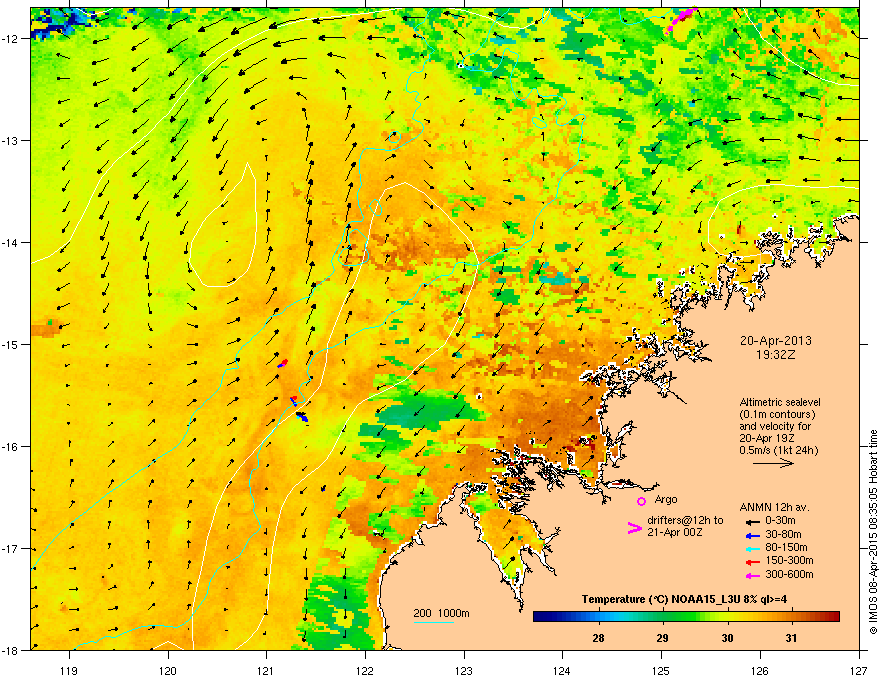Image resolution: width=880 pixels, height=680 pixels.
Task: Click the longitude label '123'
Action: tap(464, 671)
